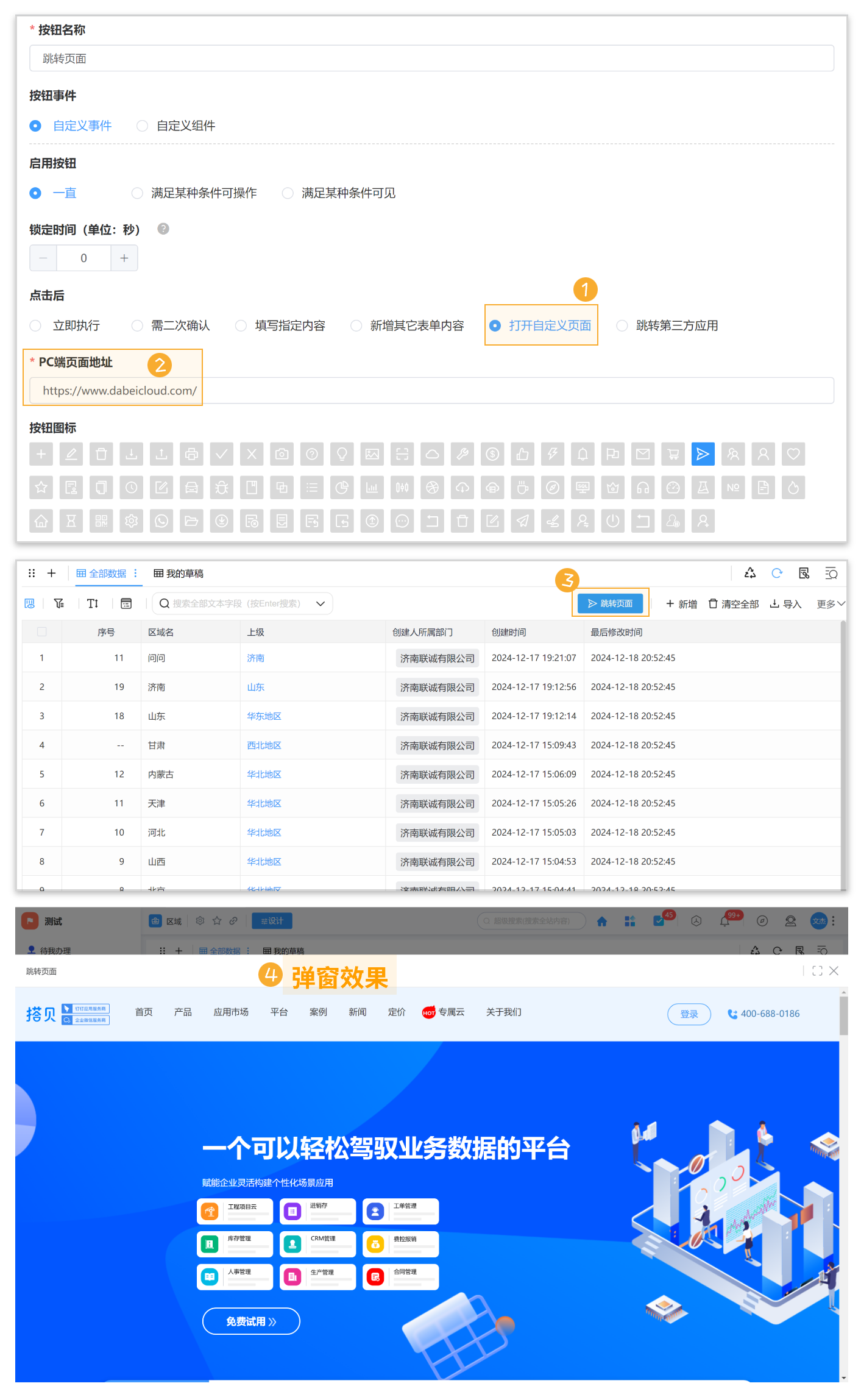Click the 新增 button
Viewport: 861px width, 1400px height.
click(x=681, y=603)
